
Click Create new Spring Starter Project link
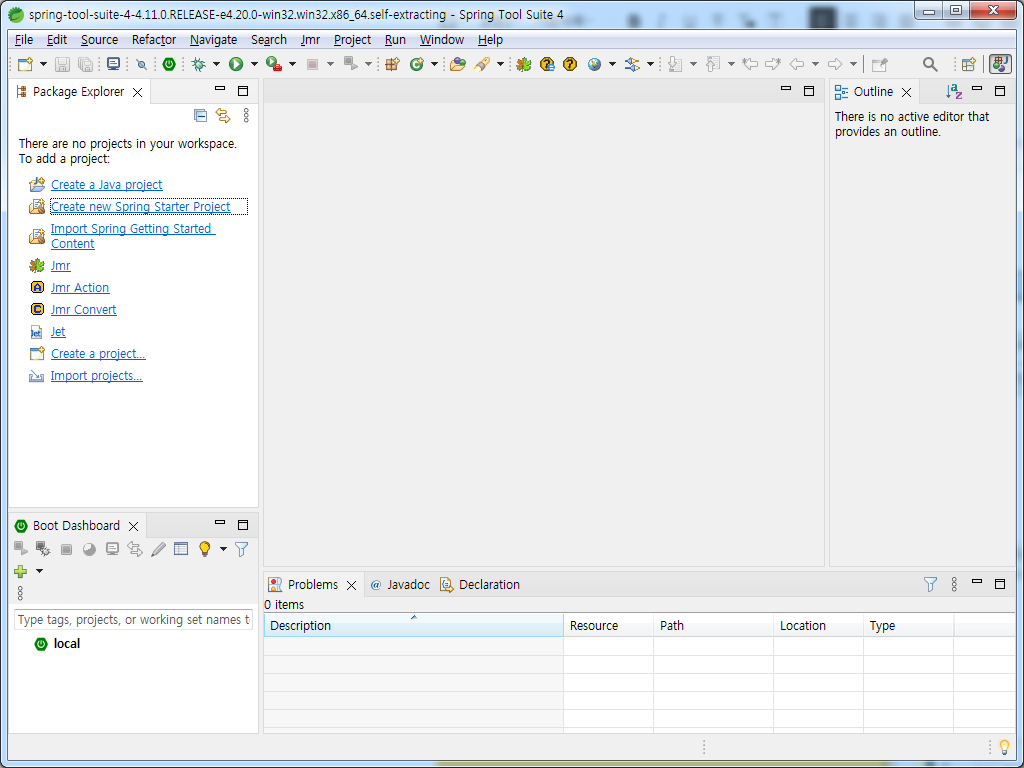[140, 206]
